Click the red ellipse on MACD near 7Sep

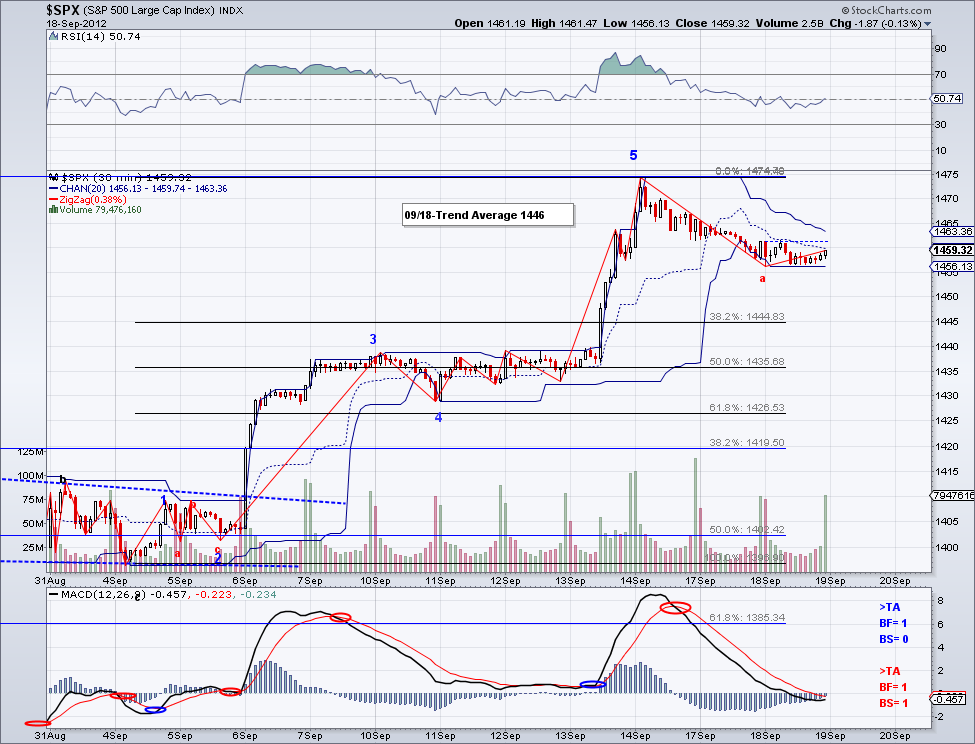click(x=340, y=617)
